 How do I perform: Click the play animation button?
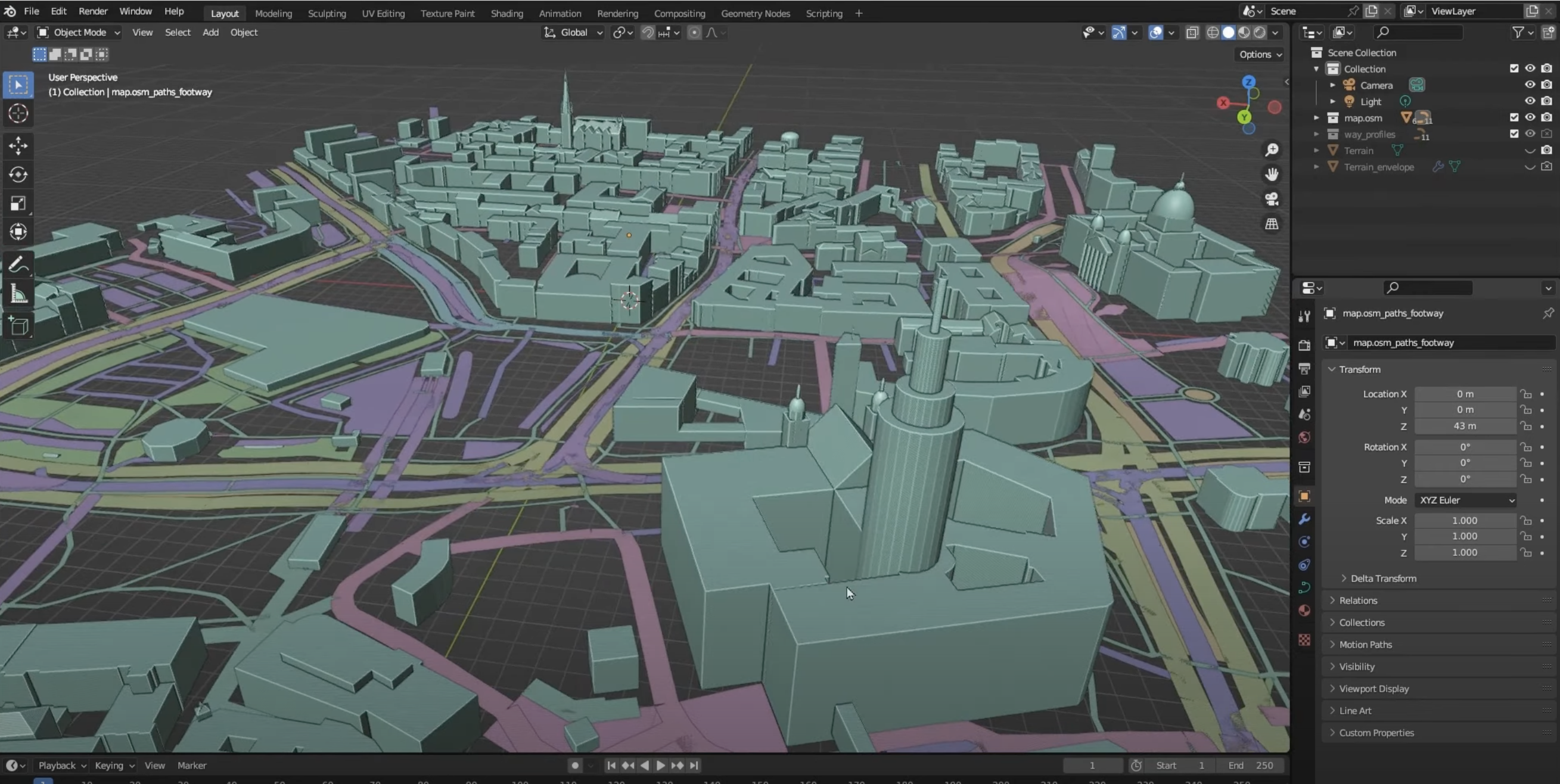click(x=661, y=766)
